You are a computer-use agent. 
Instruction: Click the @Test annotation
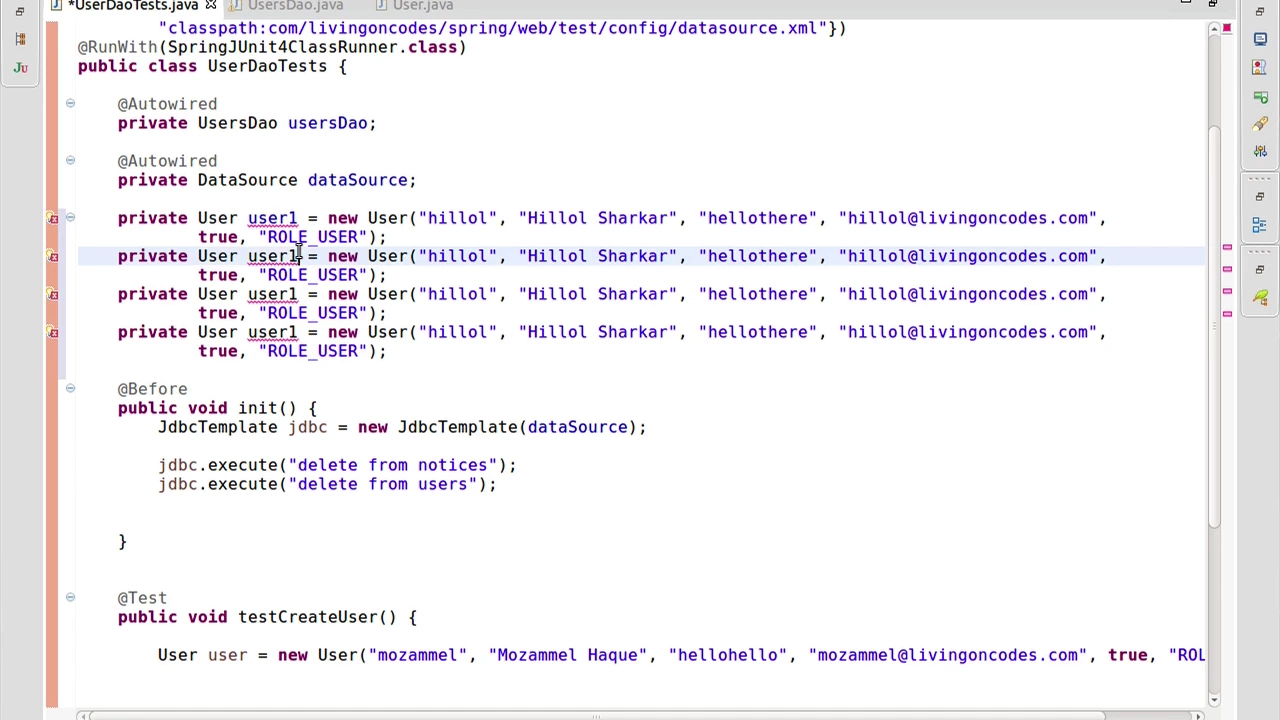pyautogui.click(x=142, y=598)
